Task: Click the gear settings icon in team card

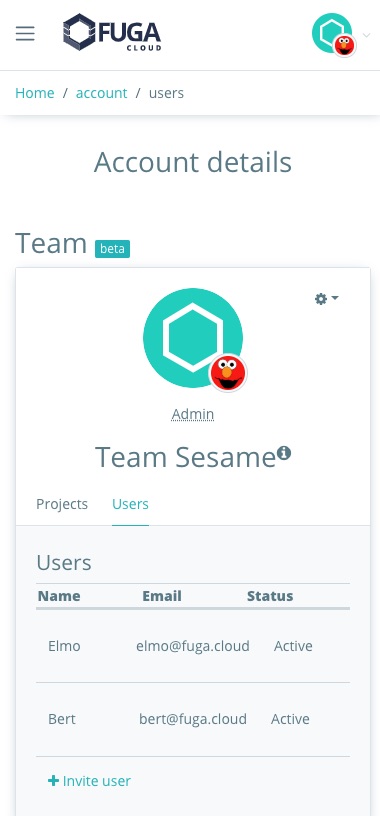Action: (321, 299)
